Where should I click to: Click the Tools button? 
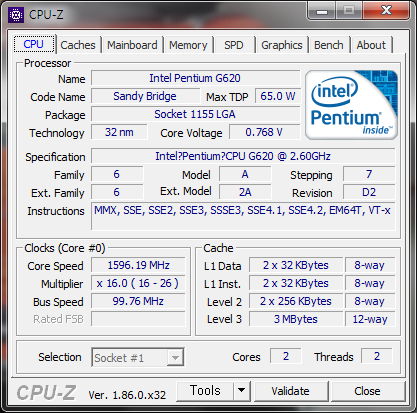205,391
